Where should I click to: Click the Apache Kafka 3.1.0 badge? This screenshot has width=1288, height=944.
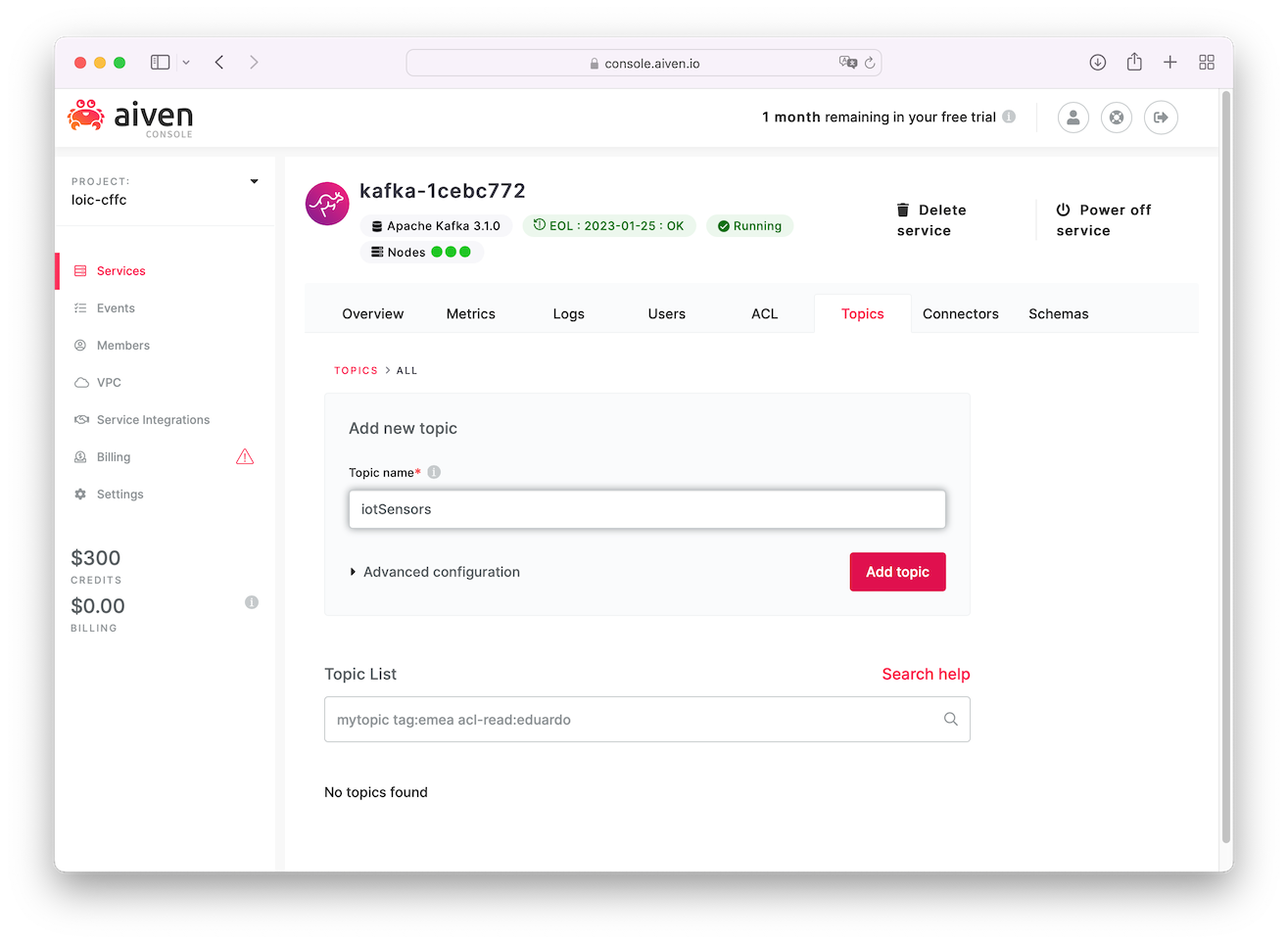click(x=437, y=226)
